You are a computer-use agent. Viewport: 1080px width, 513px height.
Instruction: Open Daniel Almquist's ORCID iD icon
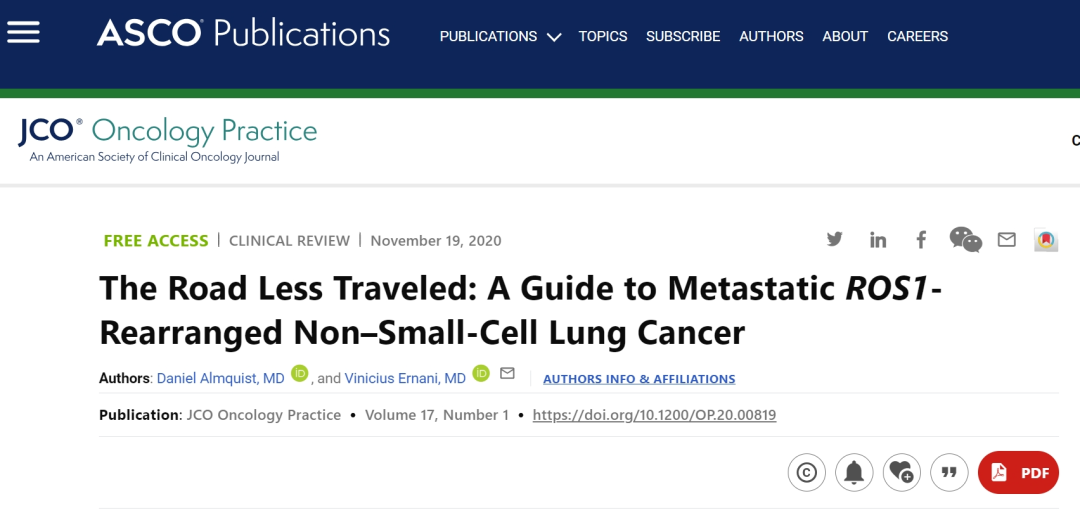[x=300, y=373]
